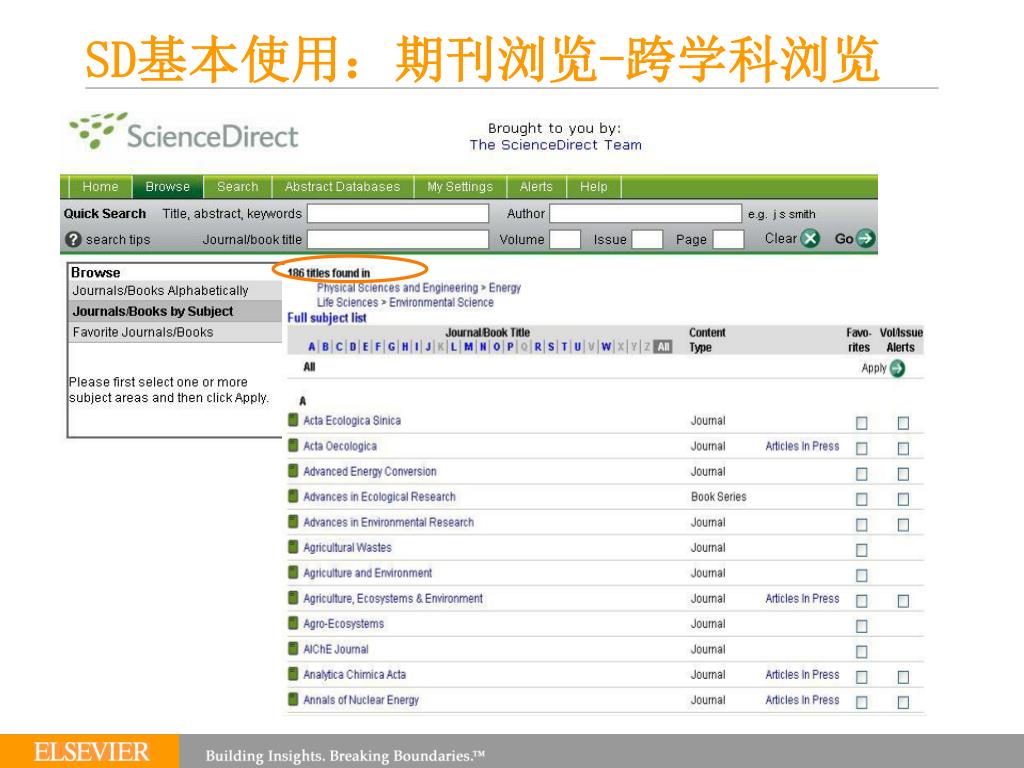This screenshot has width=1024, height=768.
Task: Open the Browse tab
Action: tap(168, 187)
